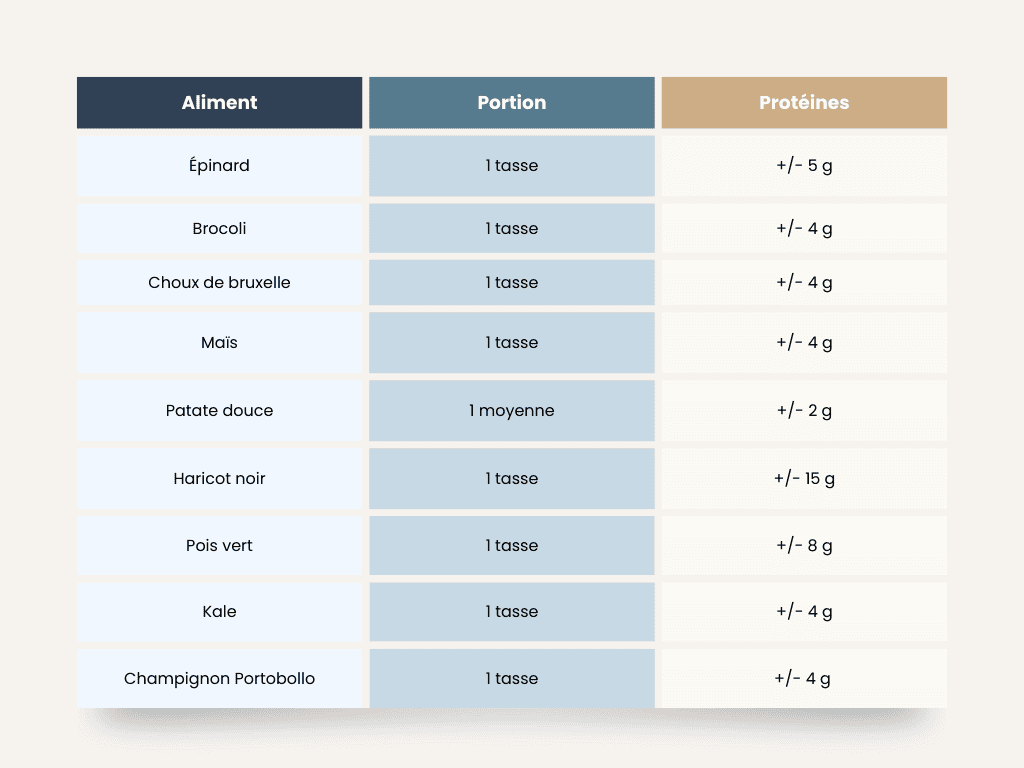Click the protein value in Champignon Portobollo row

(x=804, y=679)
